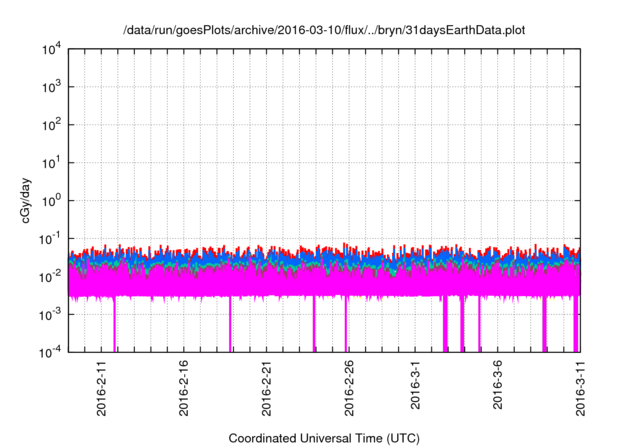Click the 10^3 y-axis tick label
640x448 pixels.
(52, 87)
